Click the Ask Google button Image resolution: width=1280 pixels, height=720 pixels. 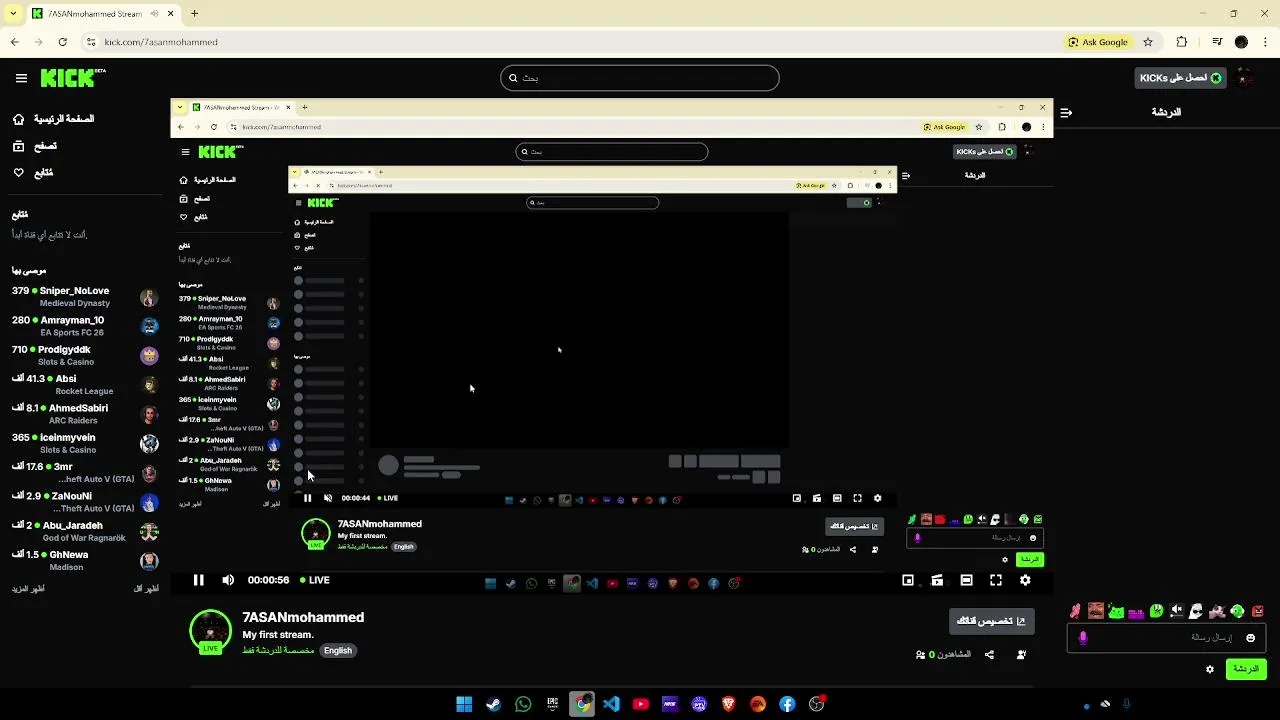coord(1098,42)
